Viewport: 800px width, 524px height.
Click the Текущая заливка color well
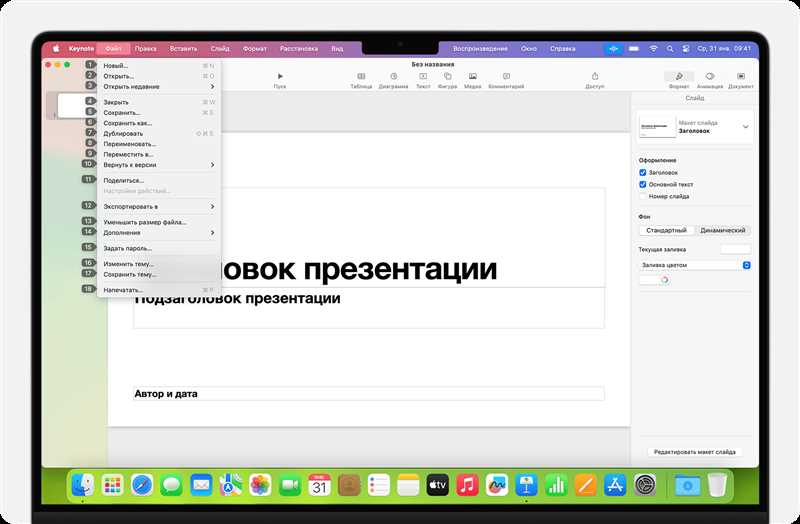[x=735, y=249]
